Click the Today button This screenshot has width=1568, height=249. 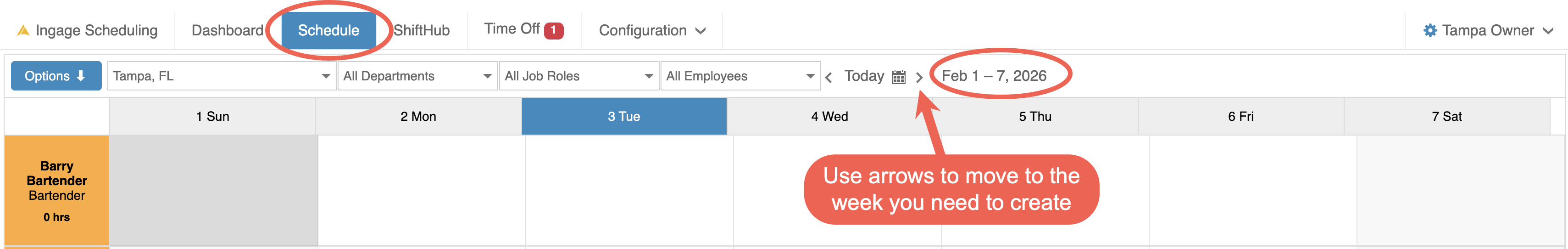(x=864, y=76)
